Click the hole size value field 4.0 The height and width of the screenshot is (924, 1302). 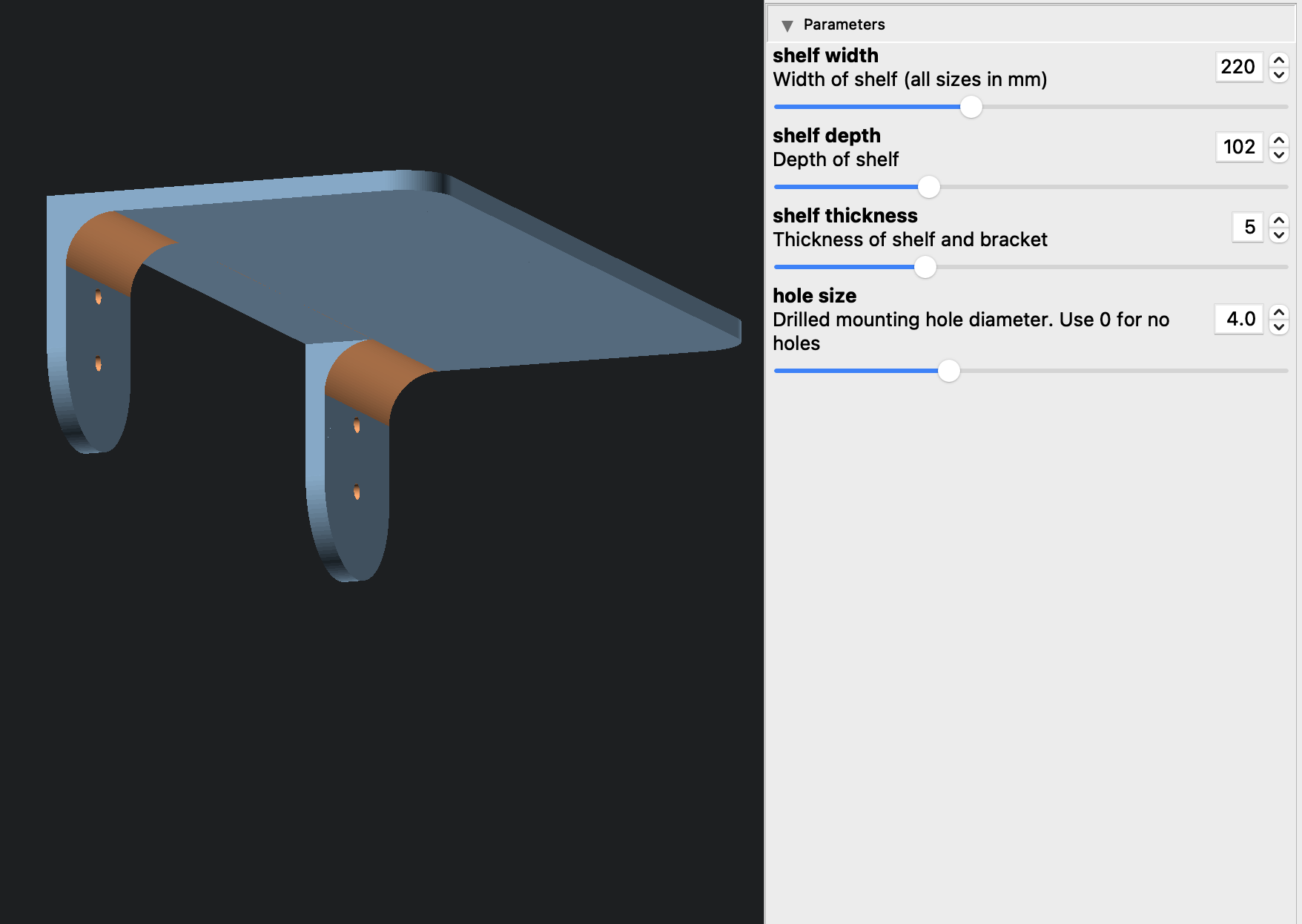coord(1239,319)
